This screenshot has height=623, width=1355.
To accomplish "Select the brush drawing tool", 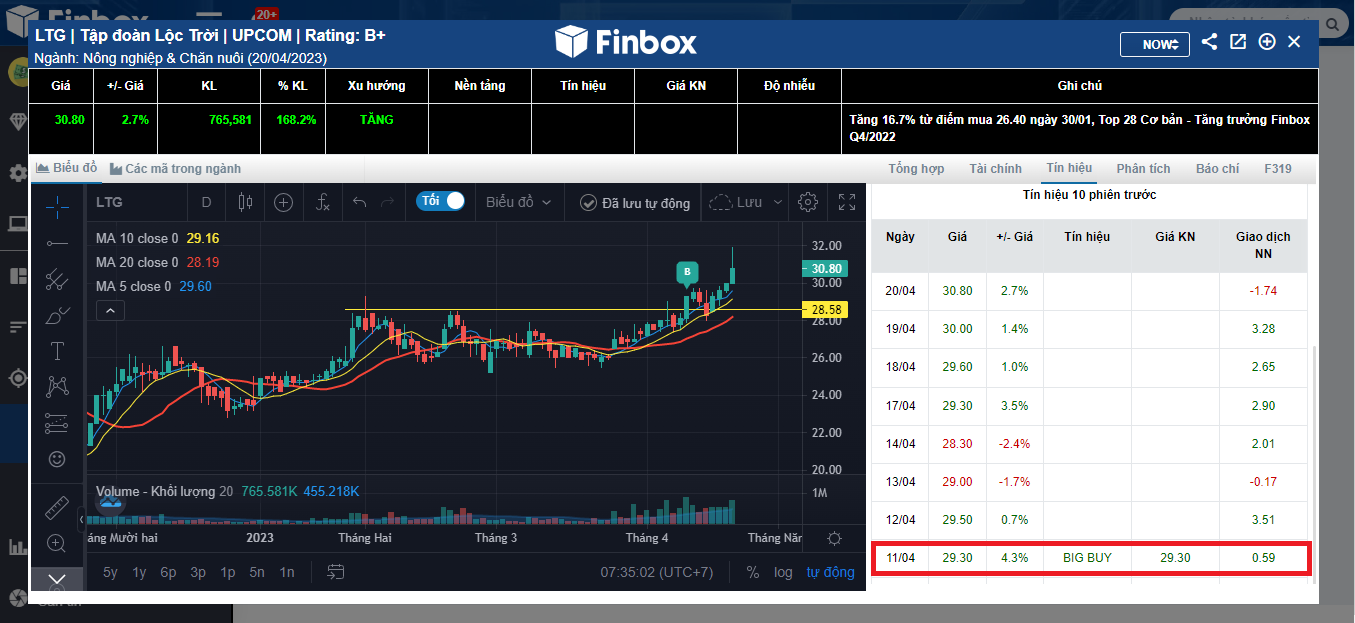I will 57,315.
